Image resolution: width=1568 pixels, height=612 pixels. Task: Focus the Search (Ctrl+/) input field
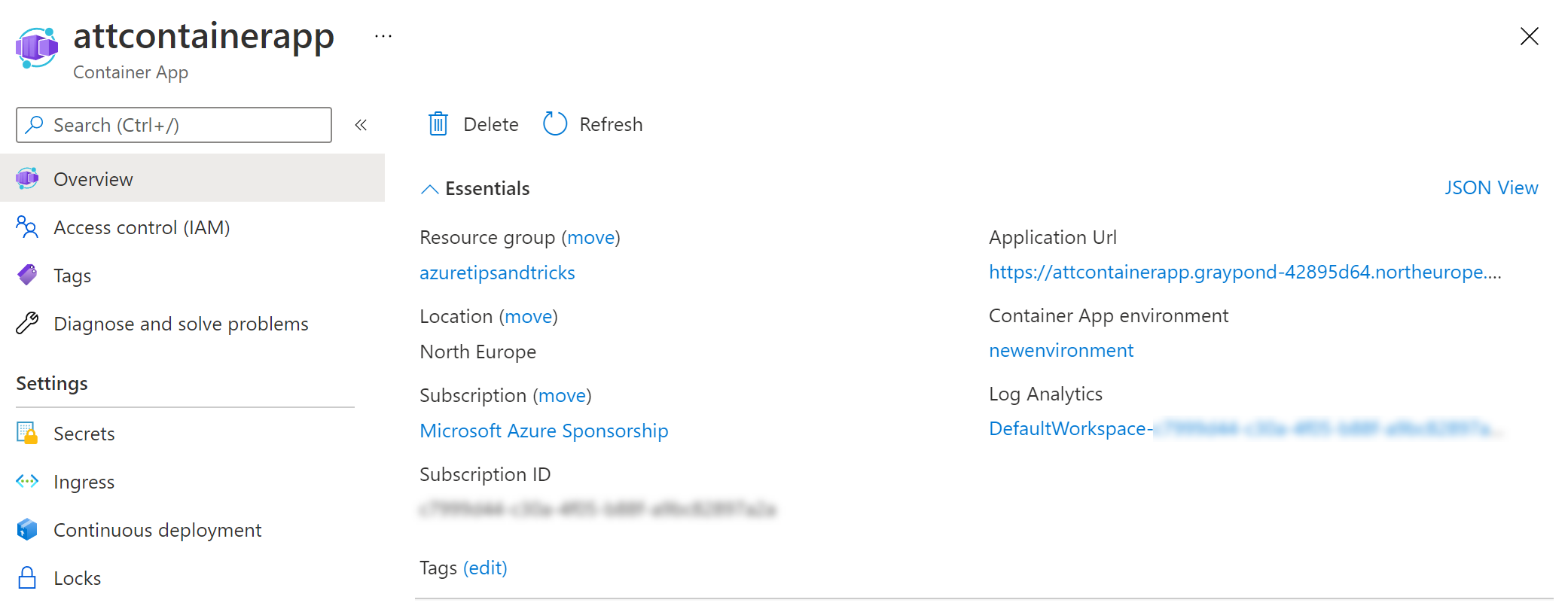174,125
